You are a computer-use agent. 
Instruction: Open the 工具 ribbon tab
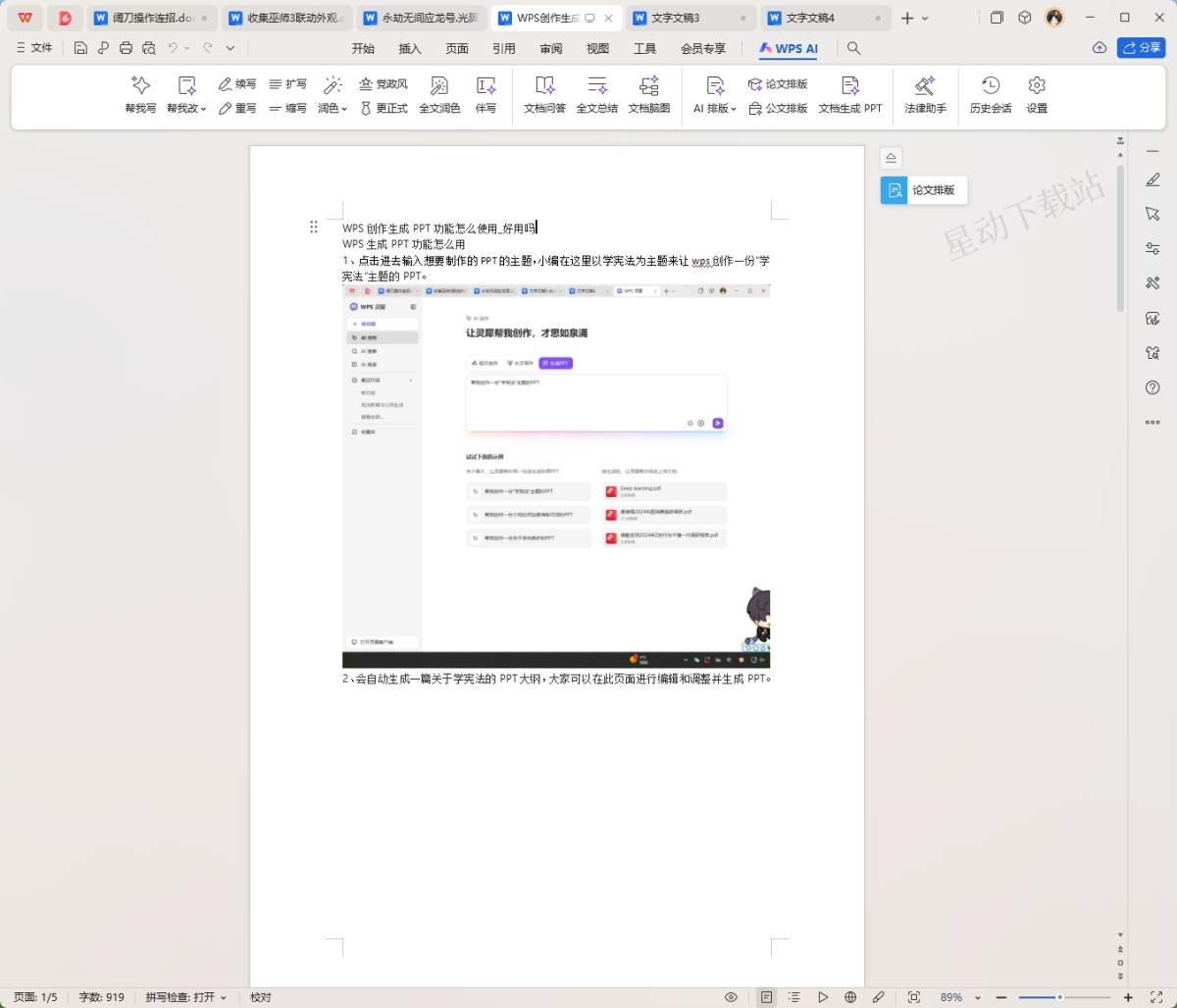coord(644,48)
